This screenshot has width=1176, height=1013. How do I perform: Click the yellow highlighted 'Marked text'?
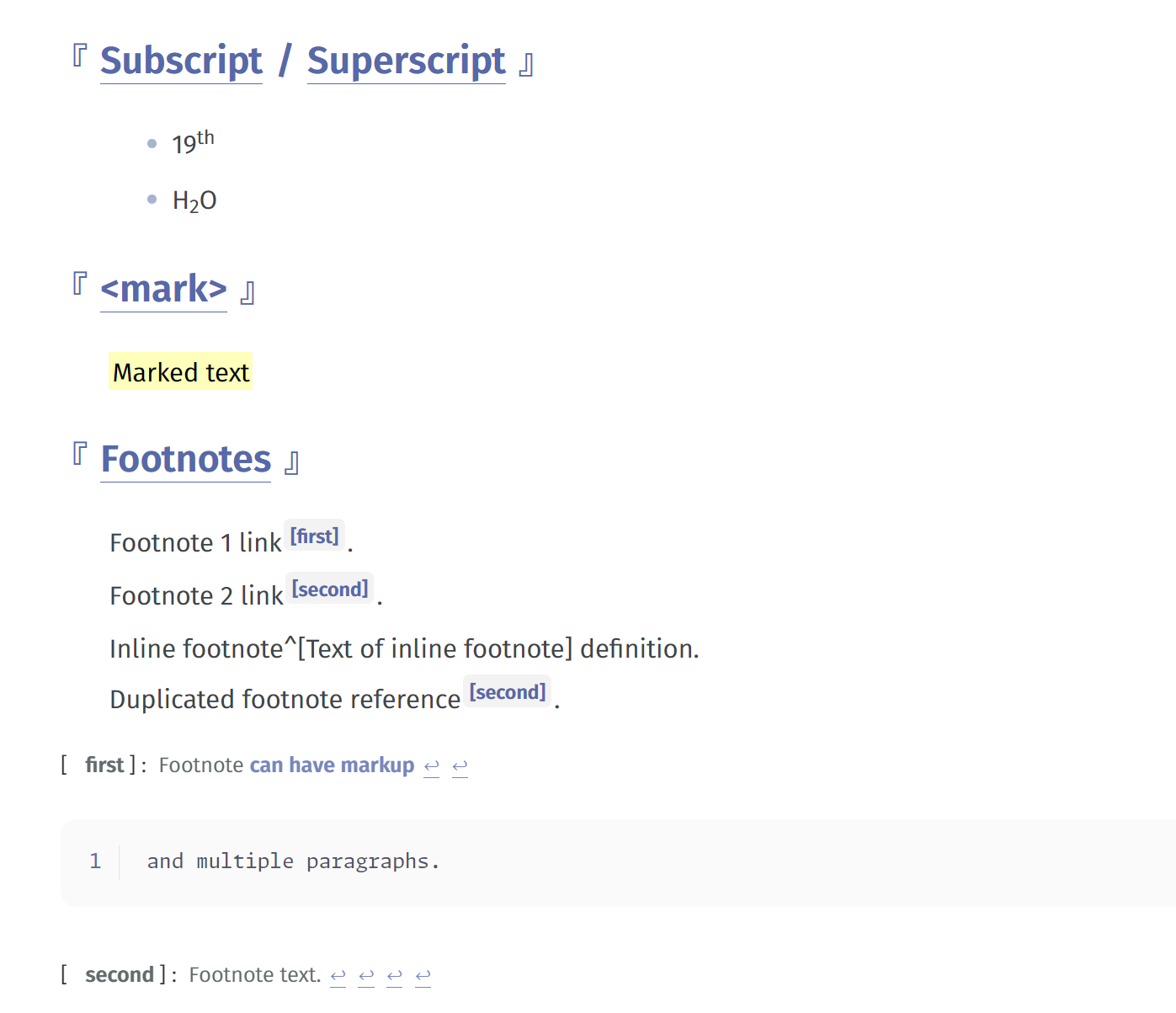click(x=181, y=372)
